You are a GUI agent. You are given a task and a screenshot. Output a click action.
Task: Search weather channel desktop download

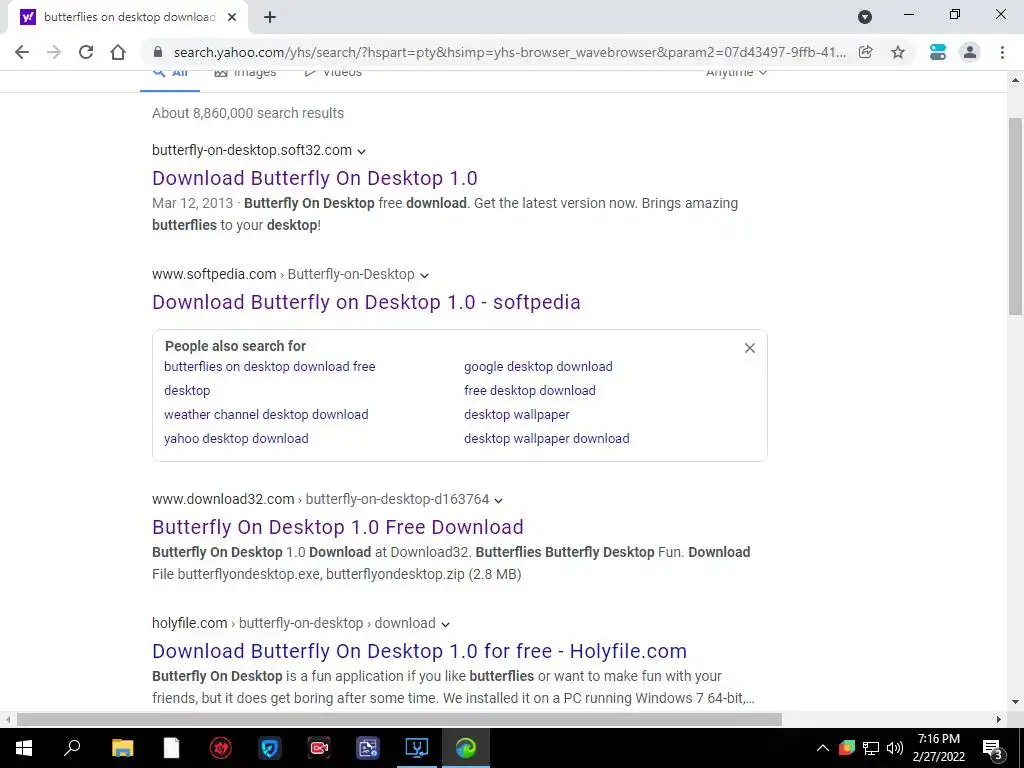pyautogui.click(x=266, y=415)
